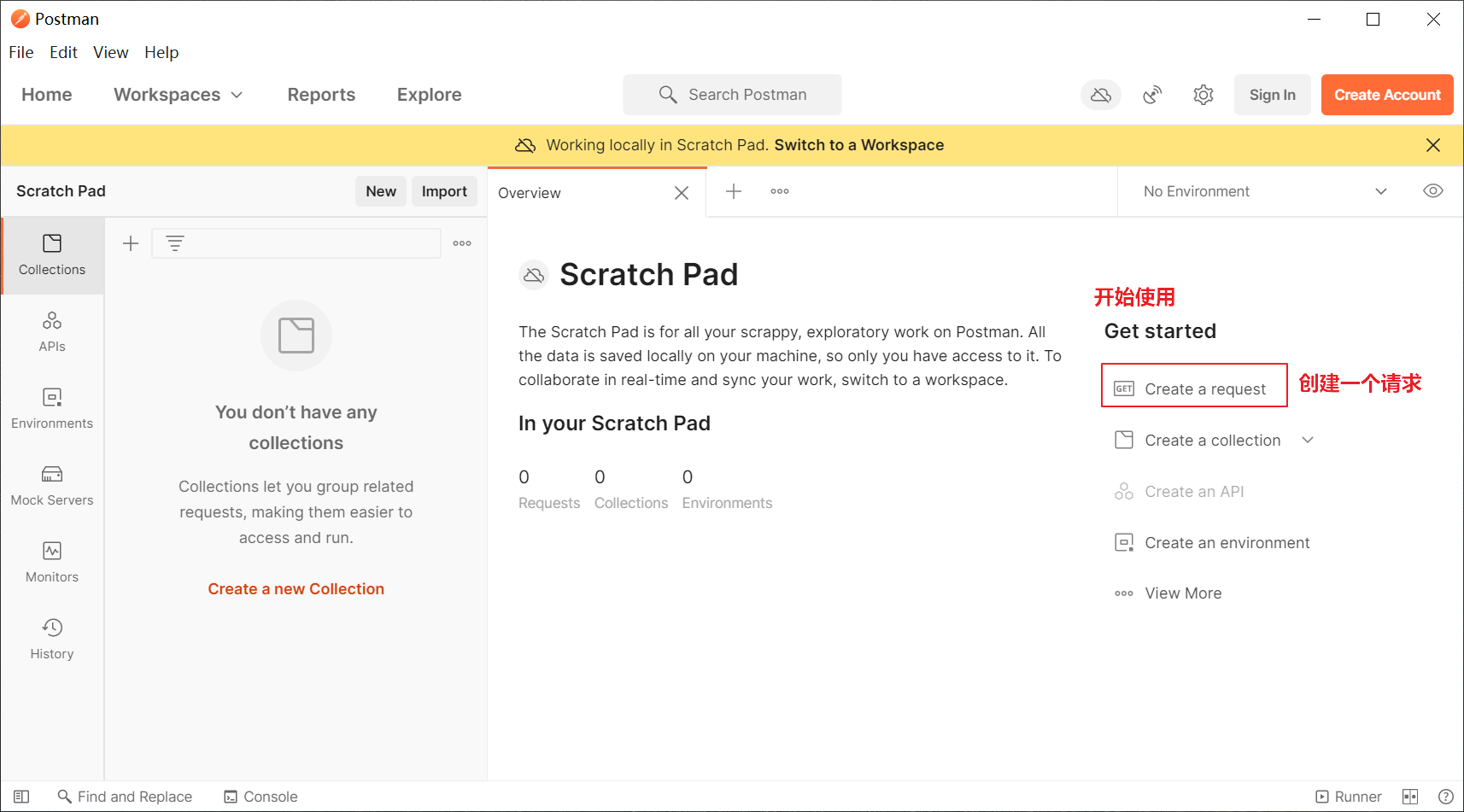1464x812 pixels.
Task: Open the Monitors sidebar section
Action: 52,562
